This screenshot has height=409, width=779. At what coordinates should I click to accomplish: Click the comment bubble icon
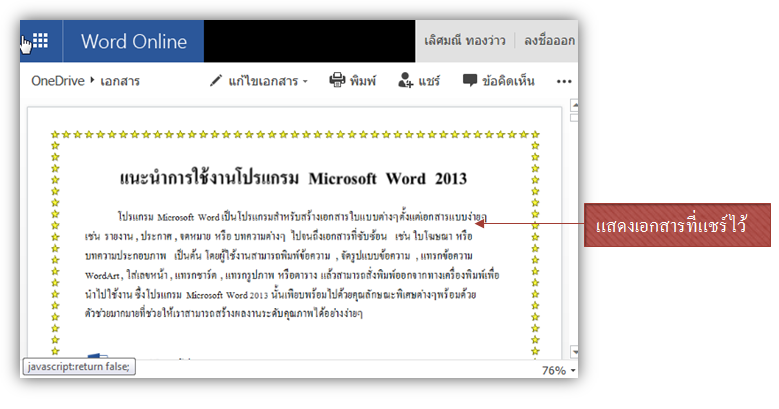469,81
